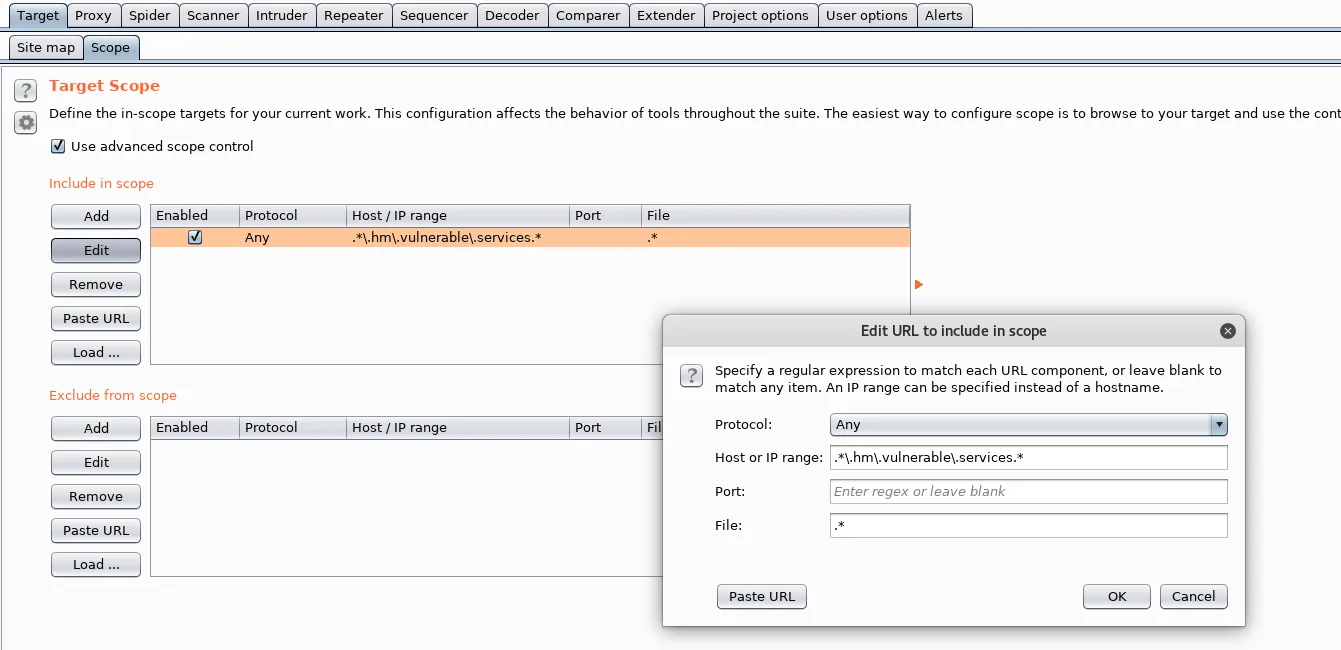This screenshot has width=1341, height=650.
Task: Select the Decoder tab
Action: tap(512, 15)
